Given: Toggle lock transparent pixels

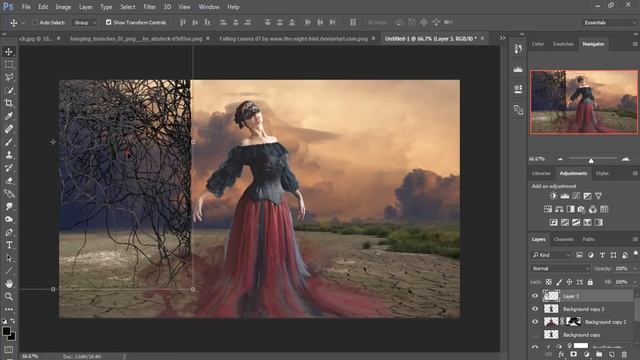Looking at the screenshot, I should (549, 282).
